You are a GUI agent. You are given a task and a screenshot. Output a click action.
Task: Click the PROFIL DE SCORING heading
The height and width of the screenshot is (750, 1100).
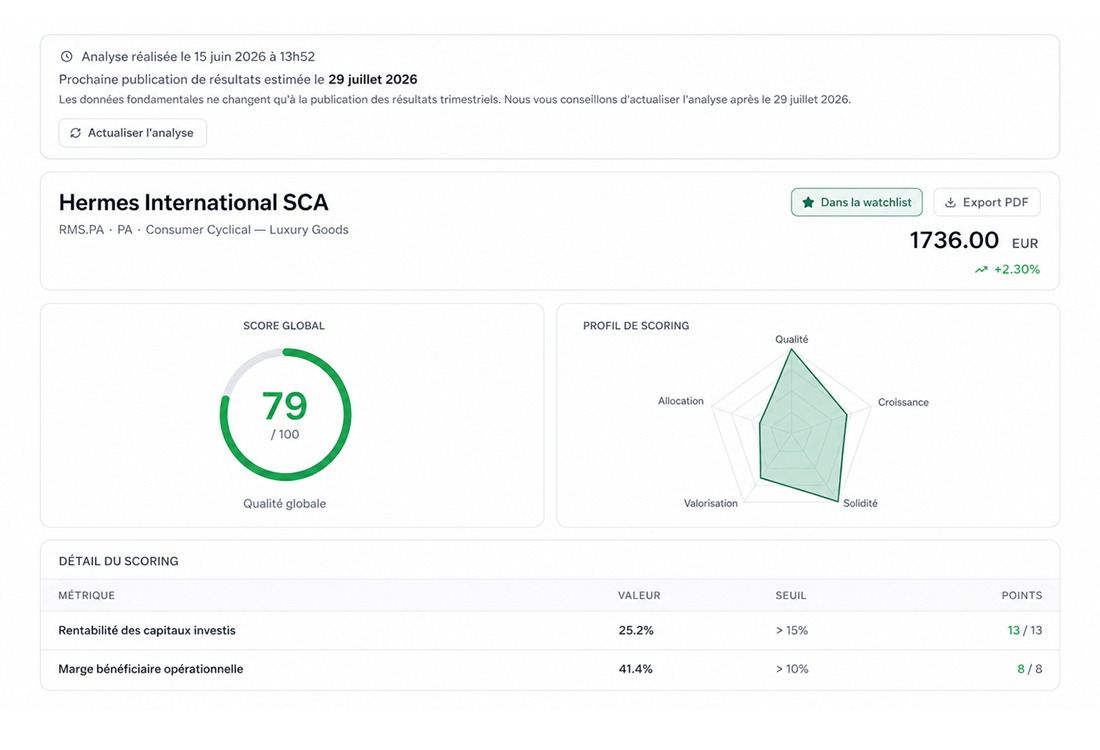[636, 326]
